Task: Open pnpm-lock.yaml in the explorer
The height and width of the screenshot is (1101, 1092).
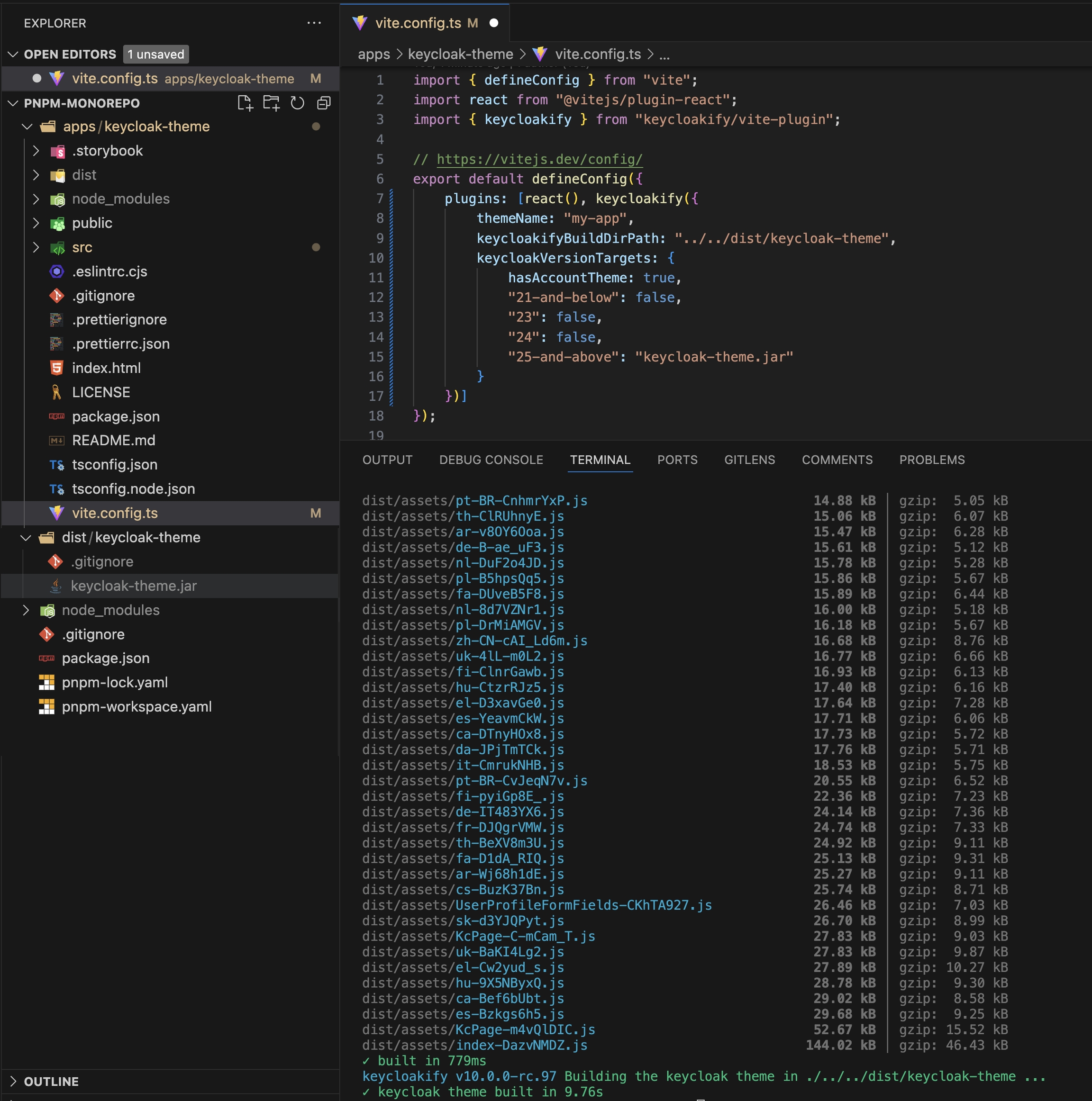Action: [115, 682]
